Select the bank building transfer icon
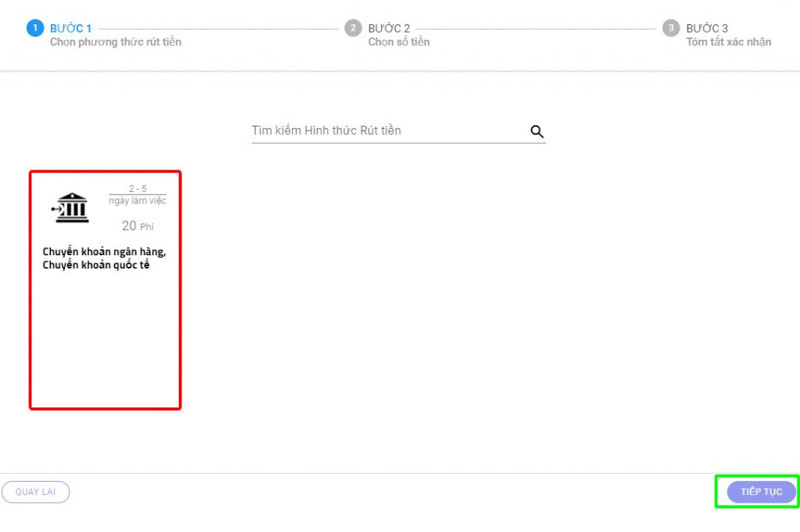This screenshot has height=532, width=800. click(x=70, y=208)
